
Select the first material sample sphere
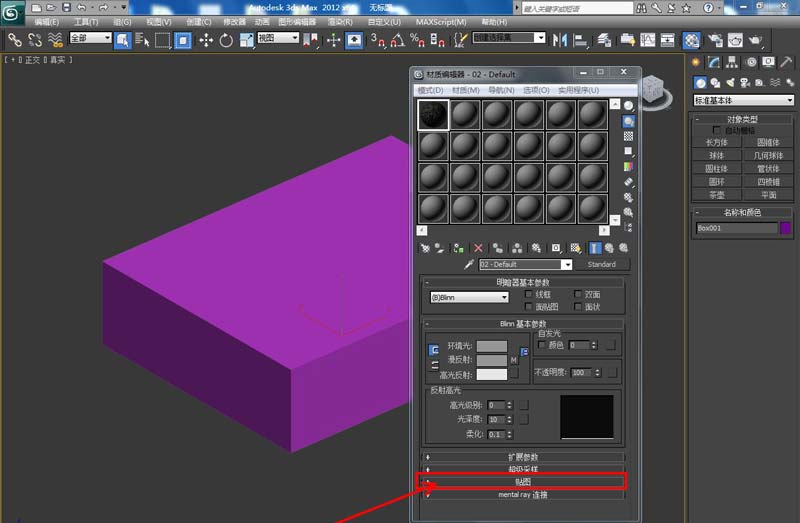433,115
